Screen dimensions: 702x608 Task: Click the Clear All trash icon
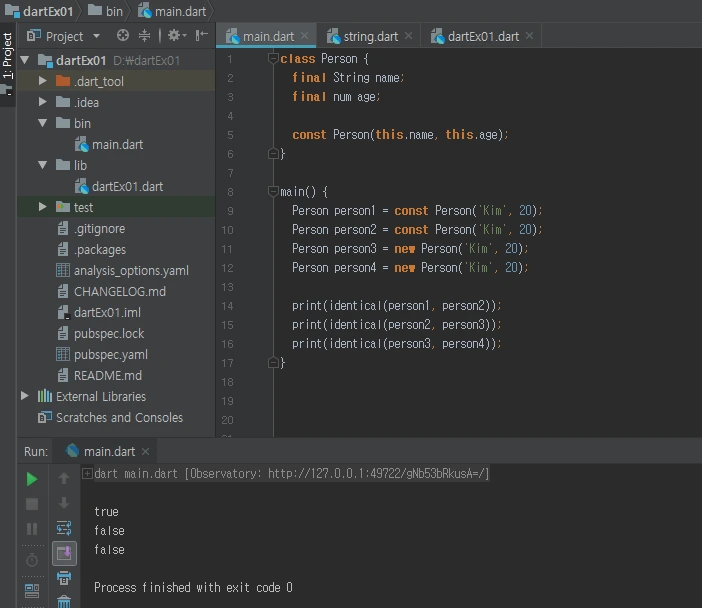pos(64,601)
